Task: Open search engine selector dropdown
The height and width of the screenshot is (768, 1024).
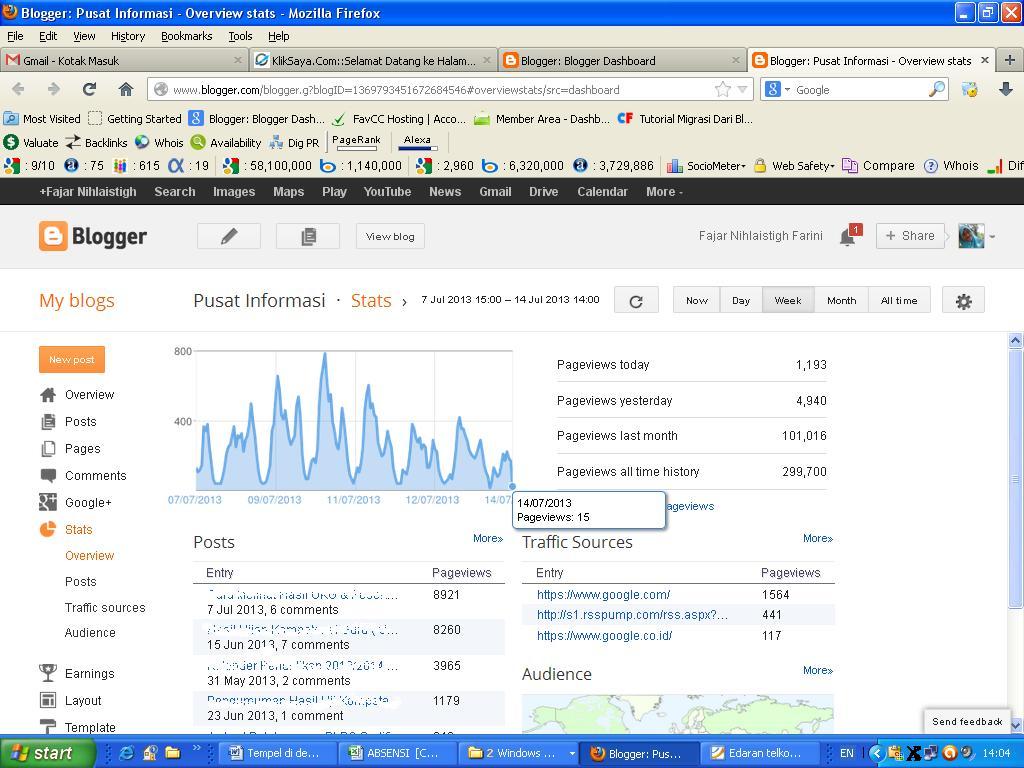Action: [x=778, y=89]
